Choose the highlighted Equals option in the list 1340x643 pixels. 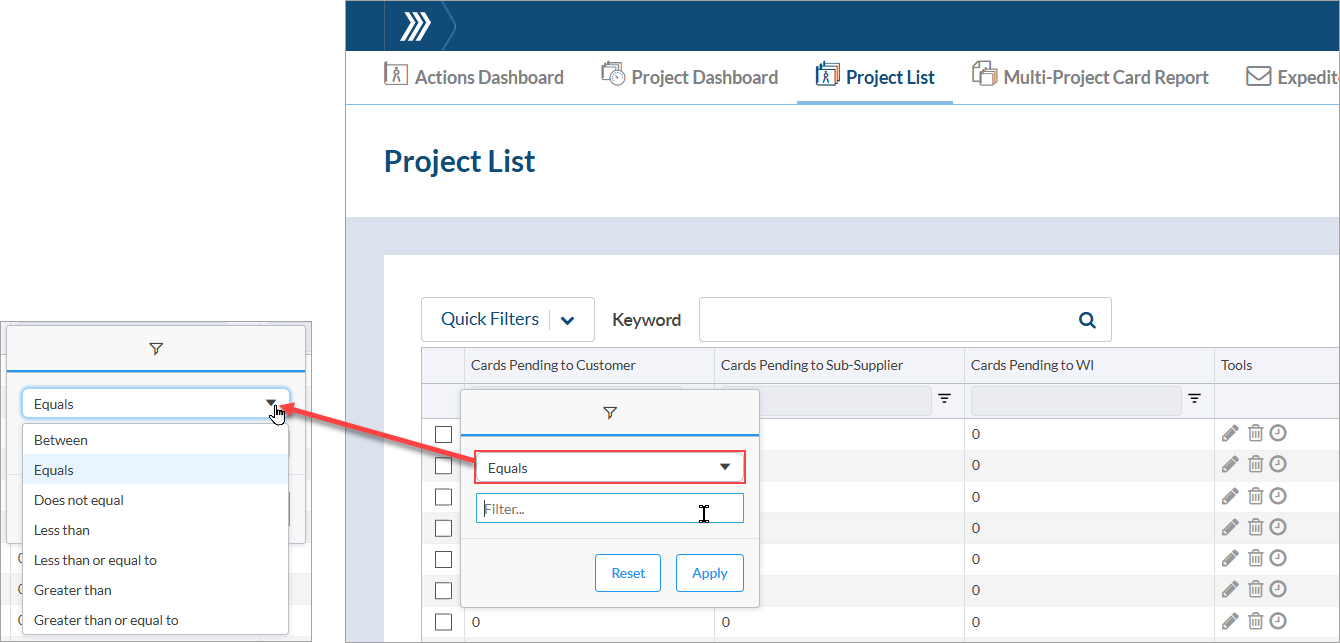pyautogui.click(x=155, y=470)
